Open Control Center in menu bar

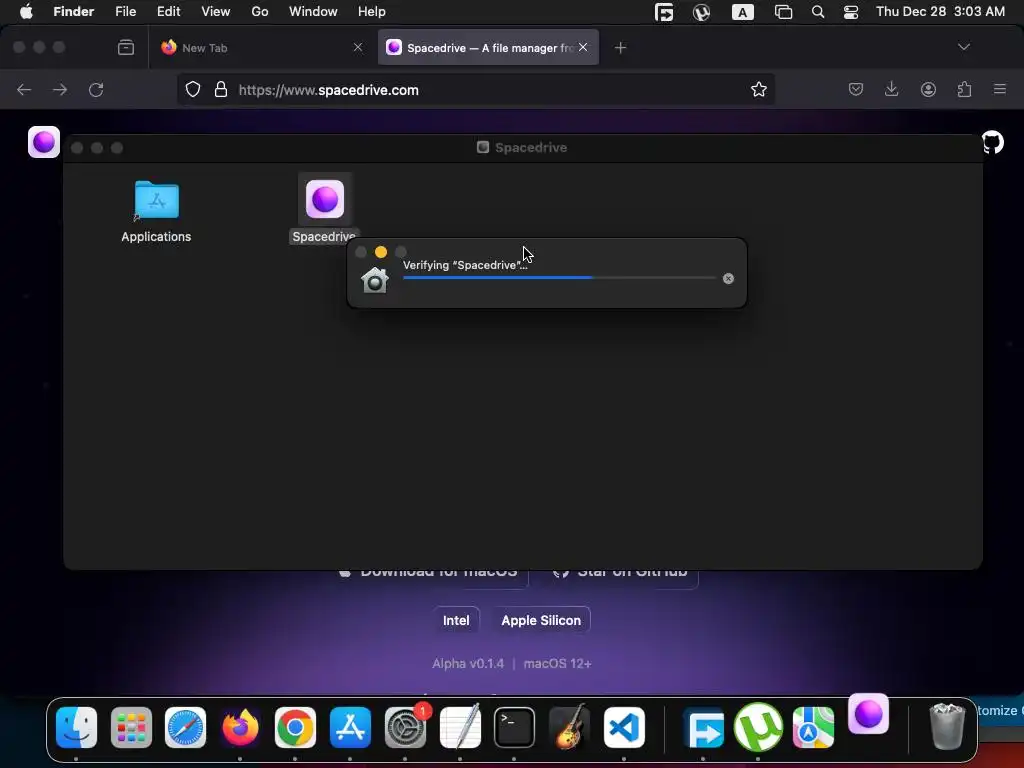851,12
